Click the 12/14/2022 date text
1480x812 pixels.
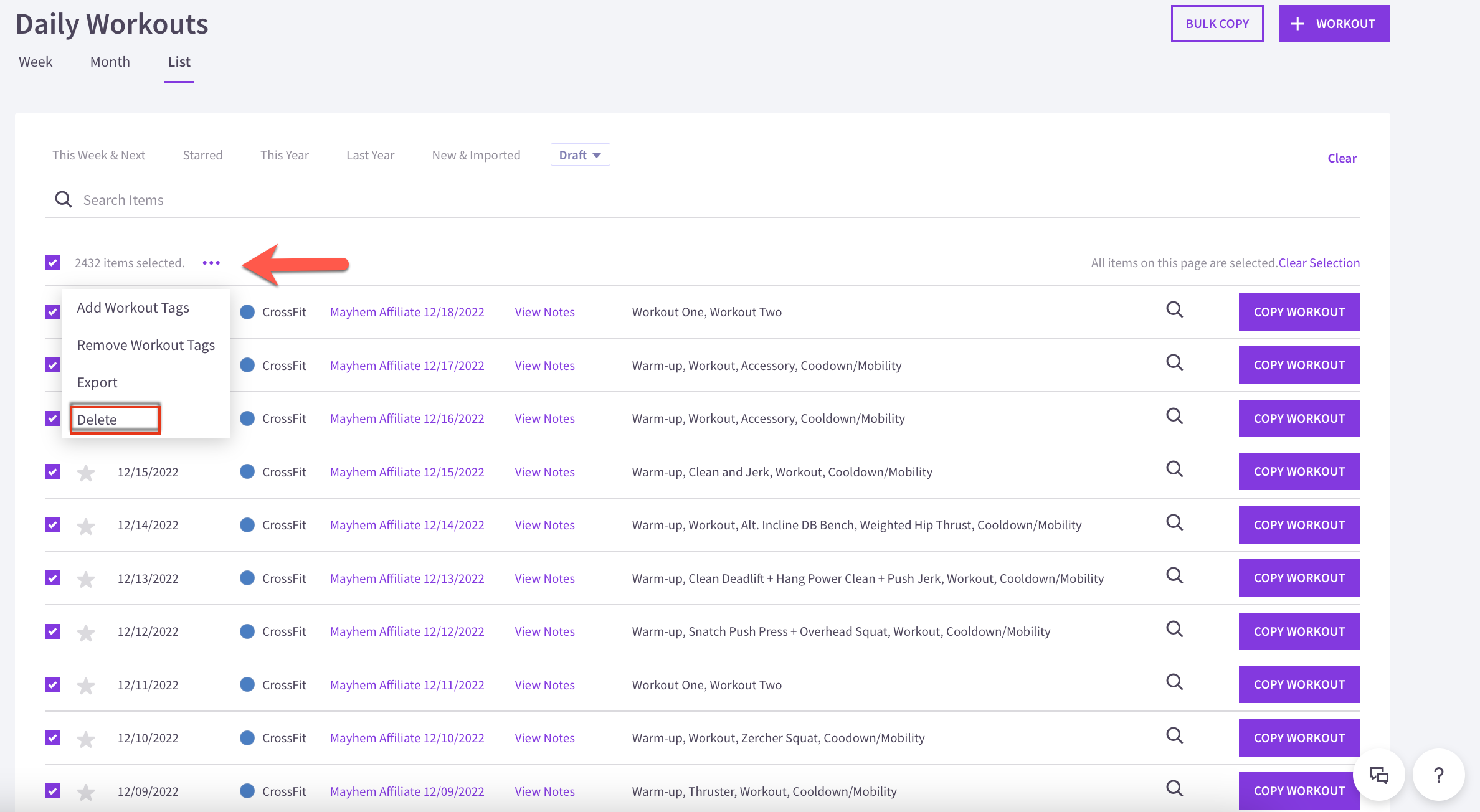coord(148,525)
